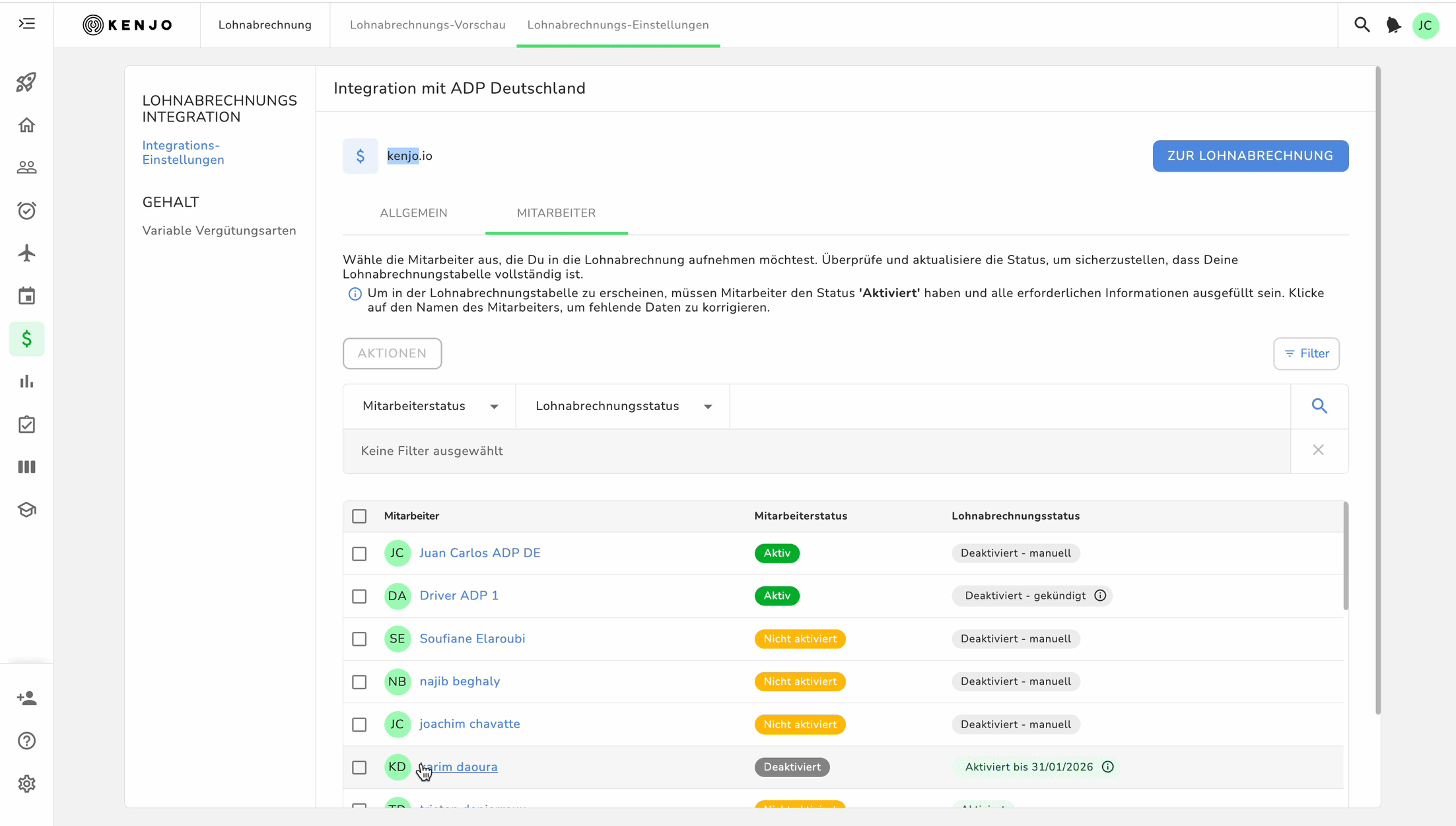Screen dimensions: 1456x826
Task: Open najib beghaly employee link
Action: 460,681
